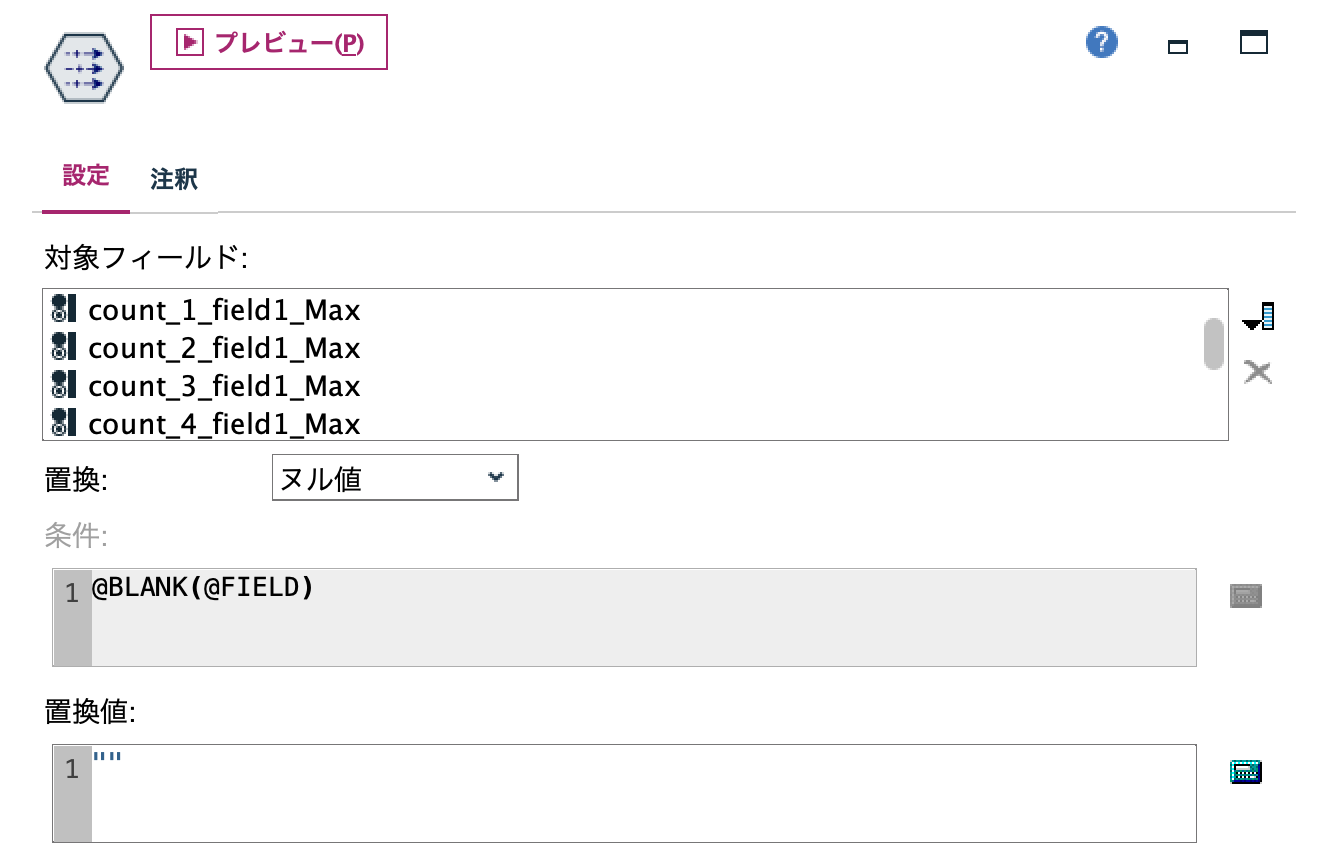
Task: Click the X icon to remove selected fields
Action: pos(1258,371)
